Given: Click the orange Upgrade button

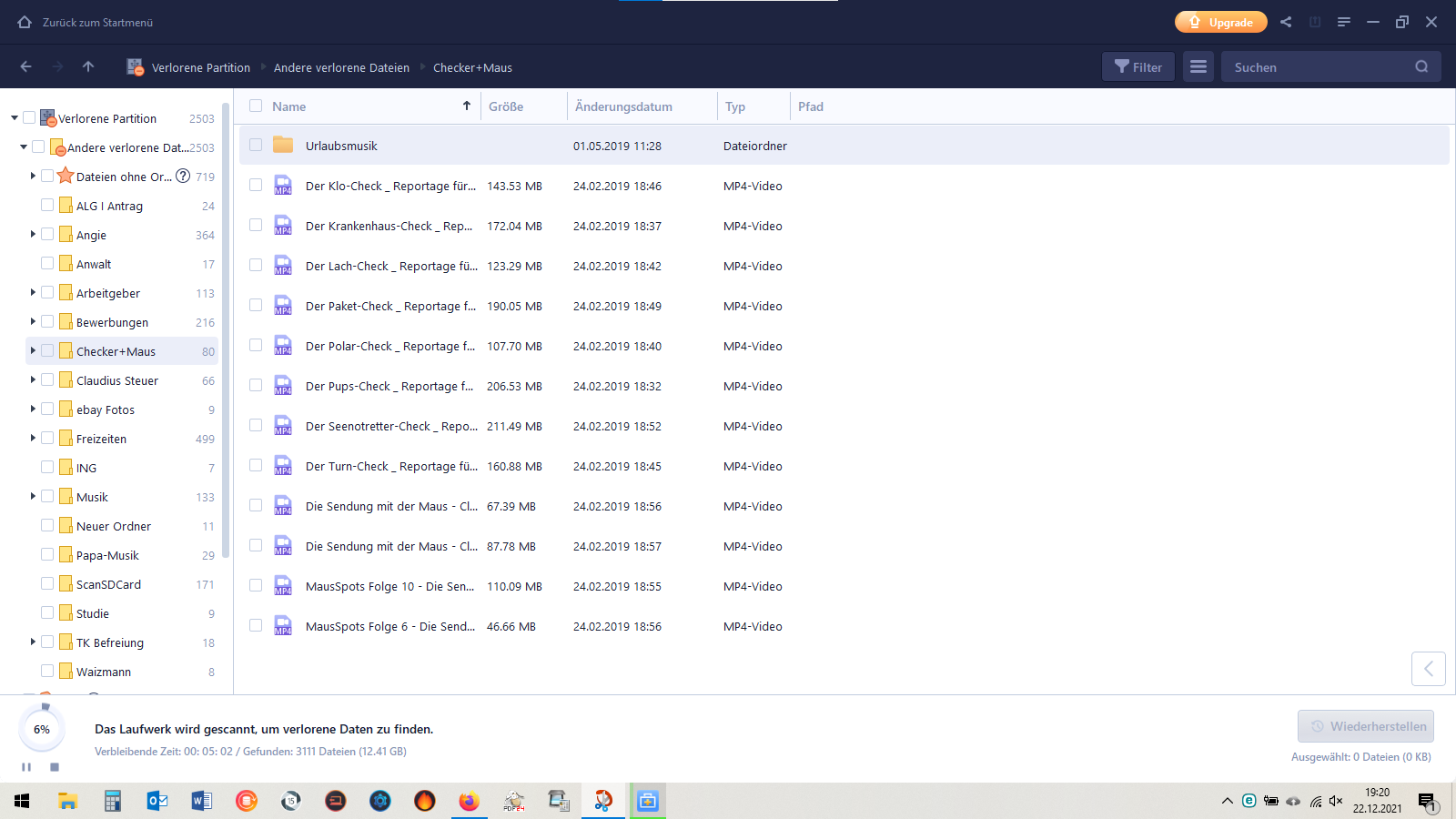Looking at the screenshot, I should pos(1221,22).
